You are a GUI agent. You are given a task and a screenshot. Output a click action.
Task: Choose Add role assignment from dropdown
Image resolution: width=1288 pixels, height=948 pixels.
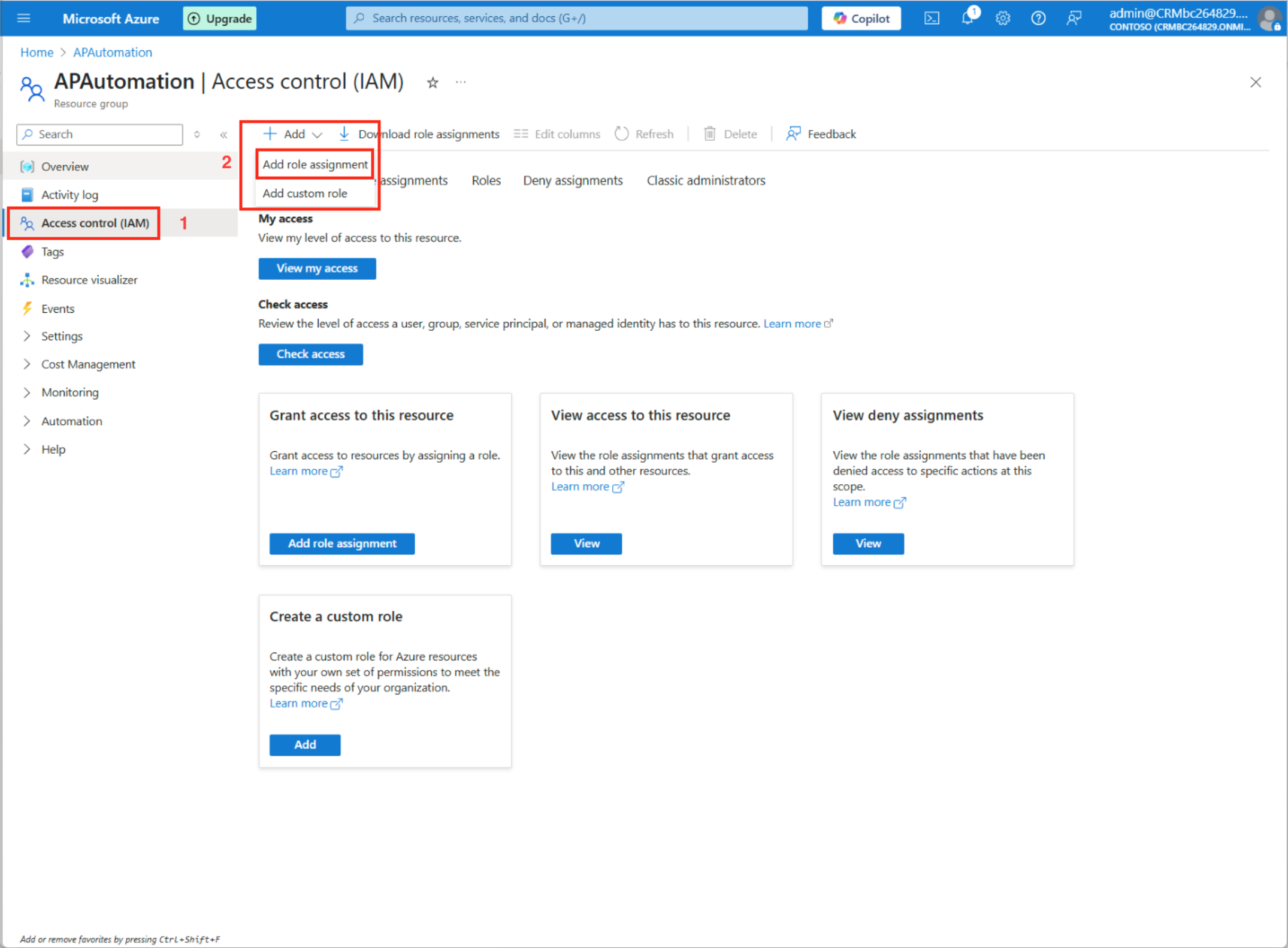315,164
